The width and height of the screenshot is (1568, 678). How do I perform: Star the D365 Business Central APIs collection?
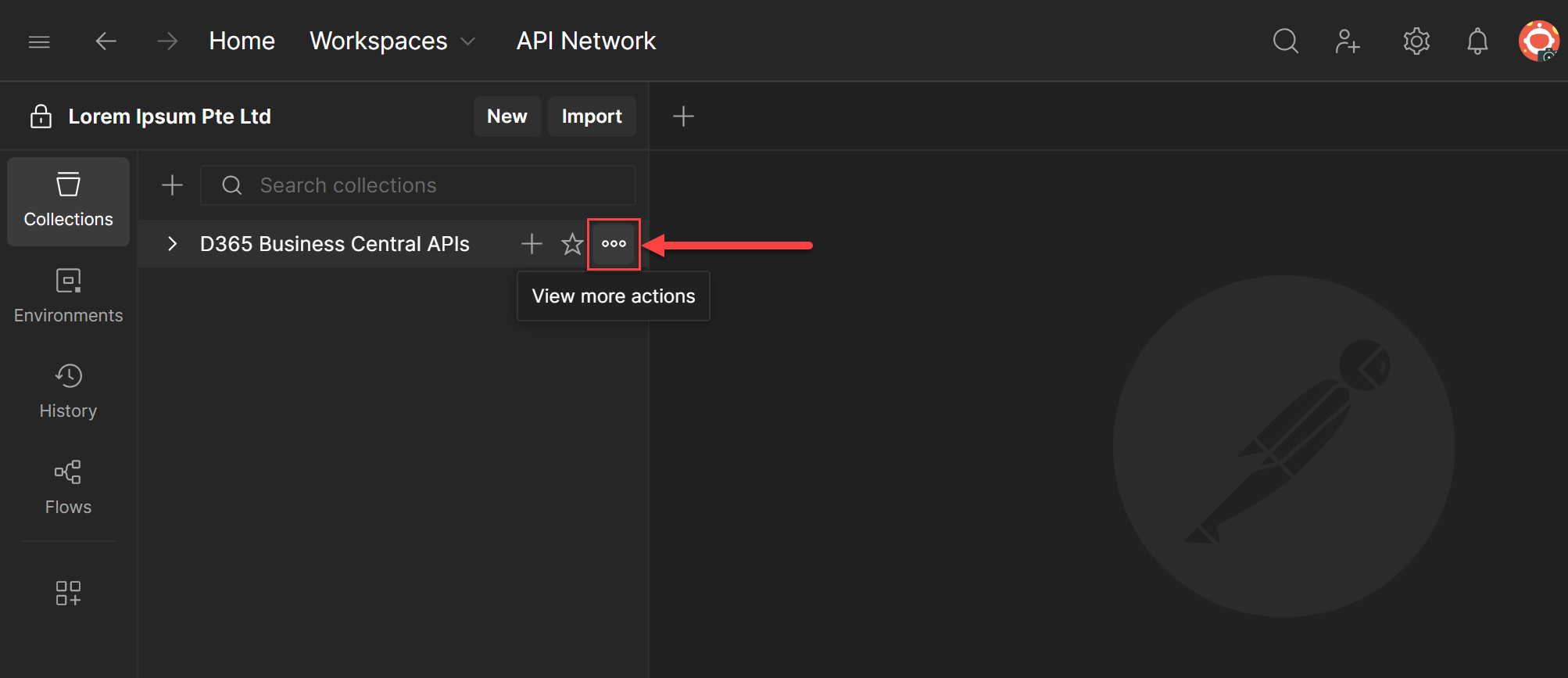pyautogui.click(x=572, y=244)
